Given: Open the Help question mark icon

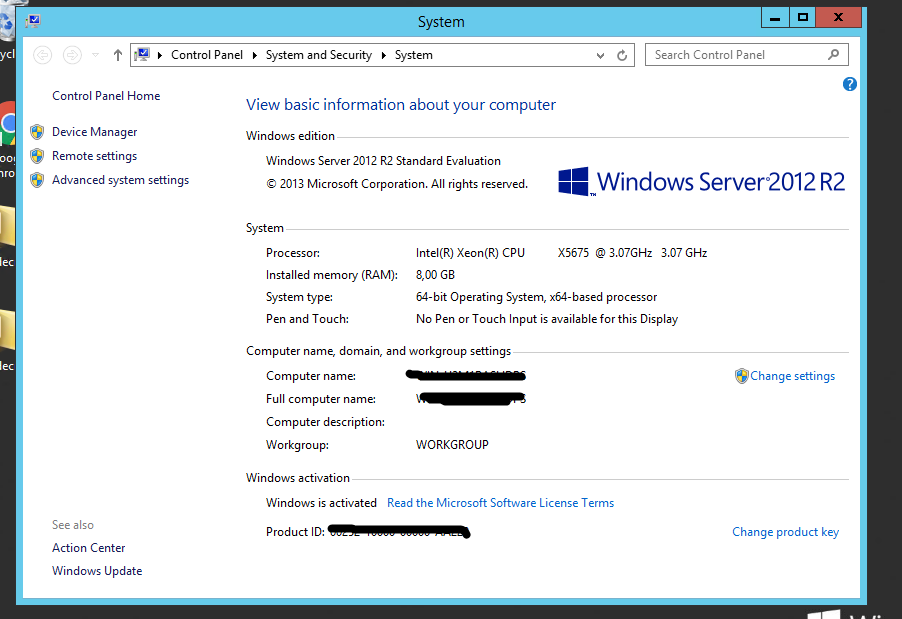Looking at the screenshot, I should (x=850, y=84).
